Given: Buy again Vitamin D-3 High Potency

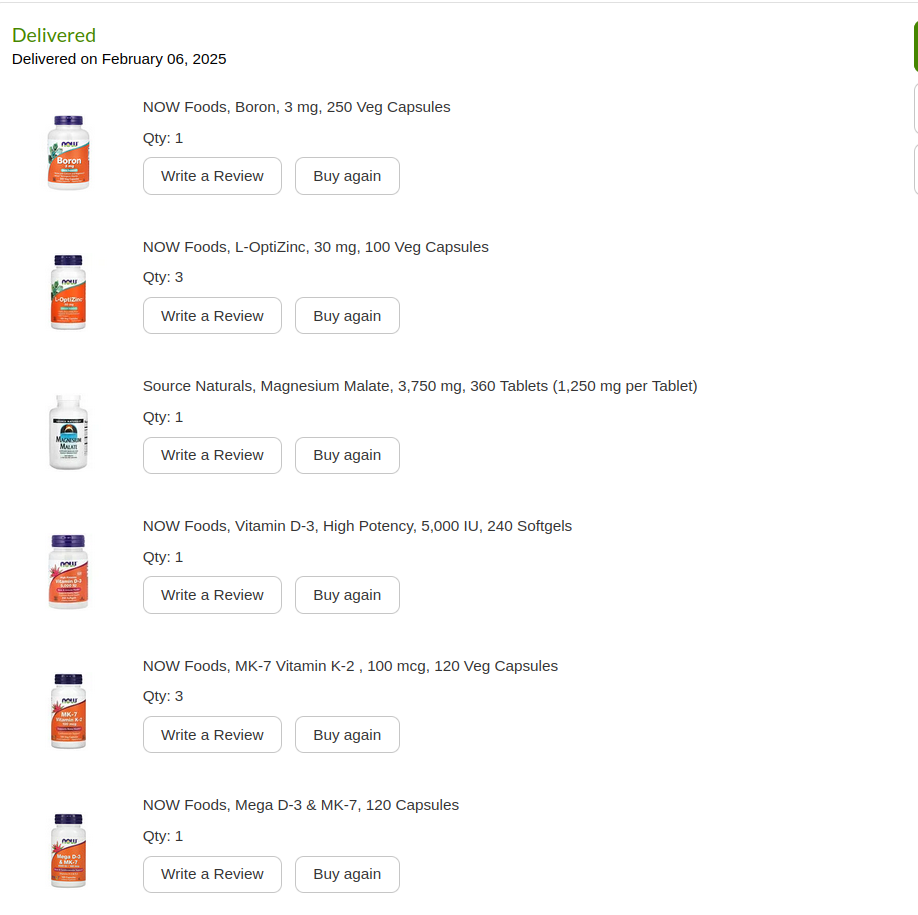Looking at the screenshot, I should coord(347,595).
